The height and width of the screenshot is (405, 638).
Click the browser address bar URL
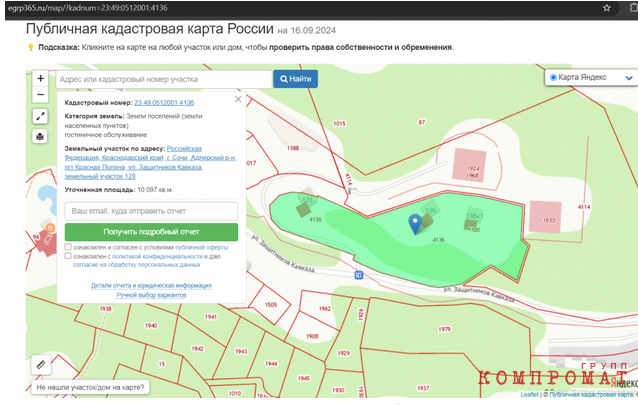click(x=87, y=8)
